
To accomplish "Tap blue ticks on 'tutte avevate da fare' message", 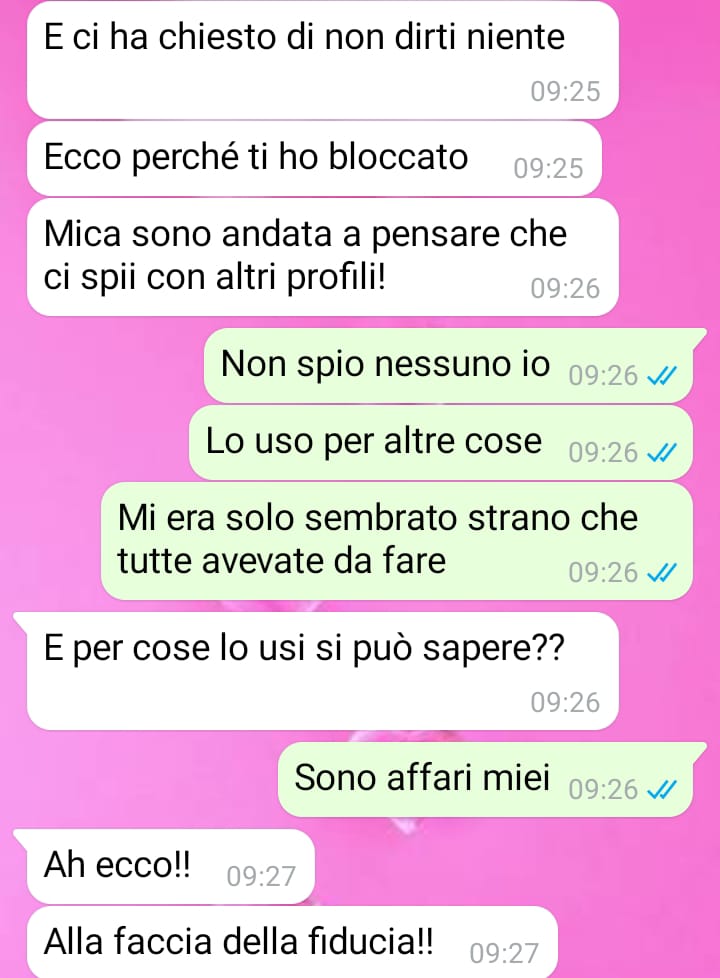I will tap(662, 573).
